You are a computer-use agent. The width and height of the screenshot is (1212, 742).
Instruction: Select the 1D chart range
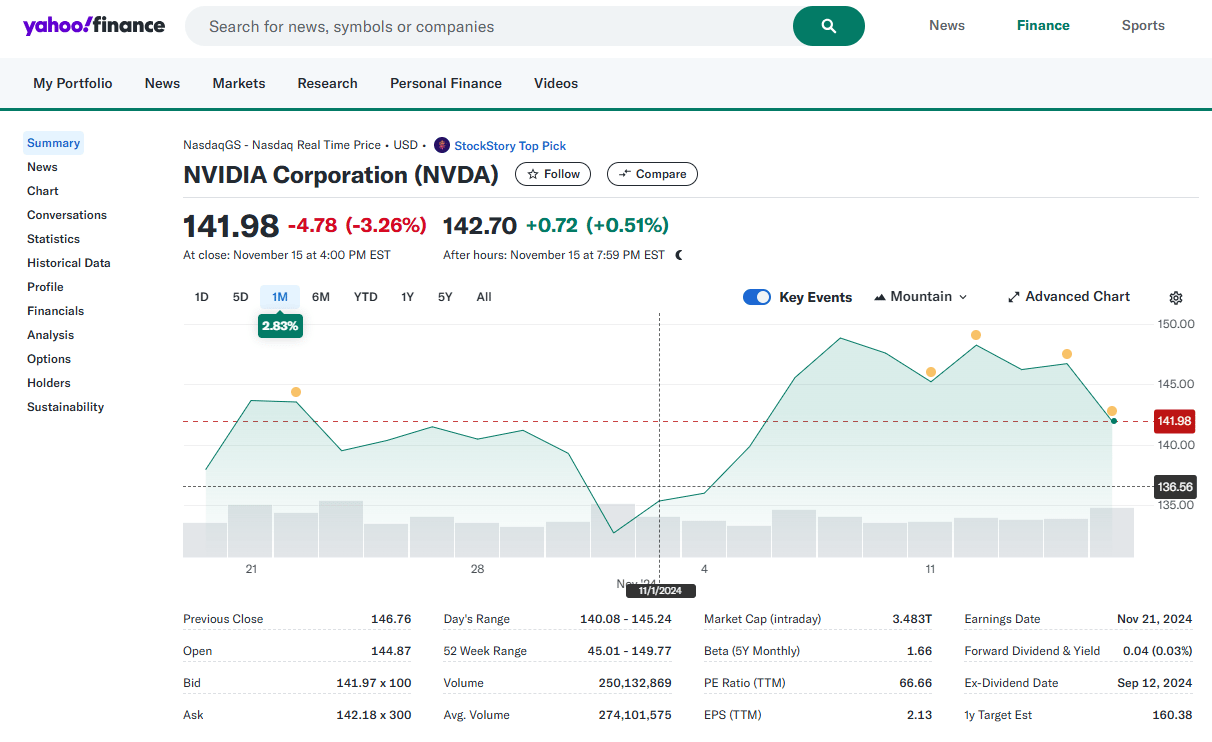point(202,297)
